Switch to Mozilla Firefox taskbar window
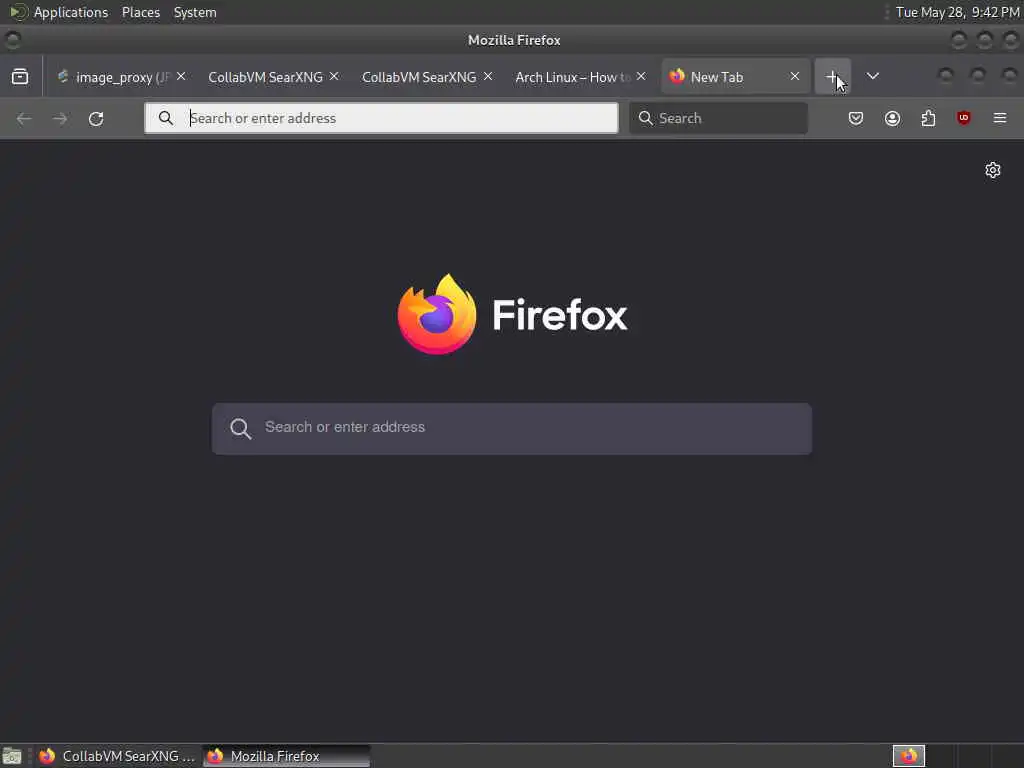The width and height of the screenshot is (1024, 768). [286, 756]
